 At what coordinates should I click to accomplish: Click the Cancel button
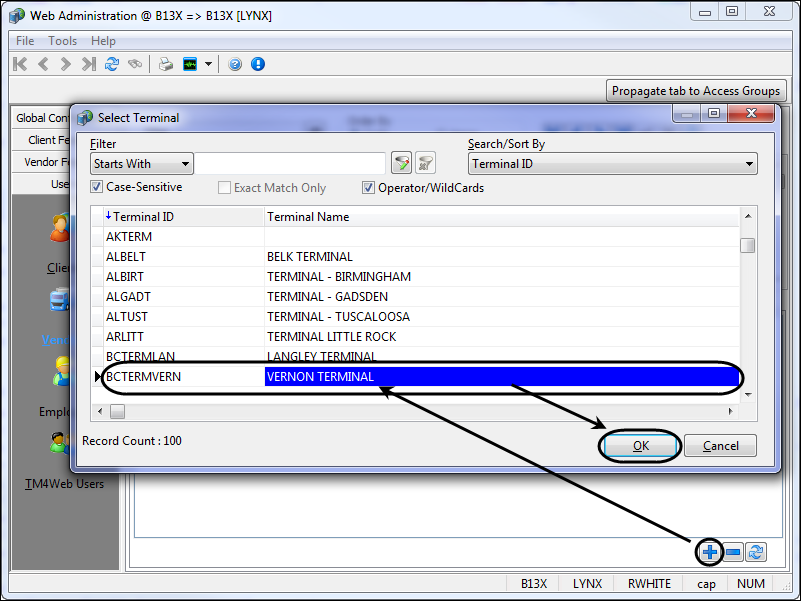coord(720,446)
